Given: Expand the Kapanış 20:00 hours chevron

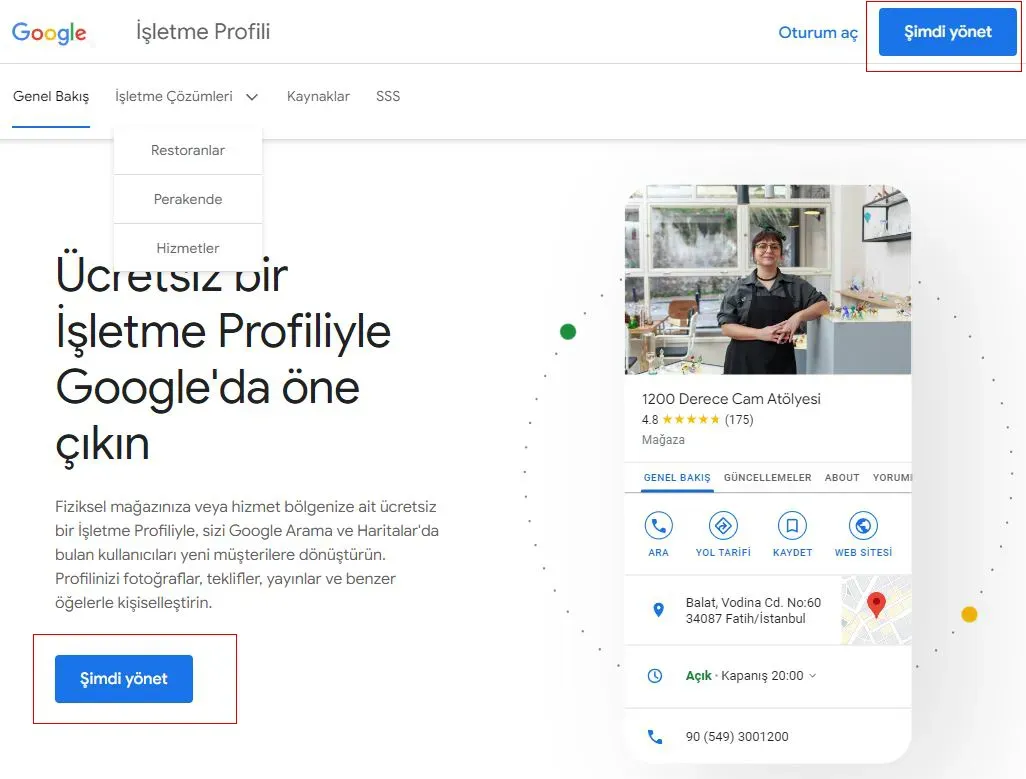Looking at the screenshot, I should [812, 676].
